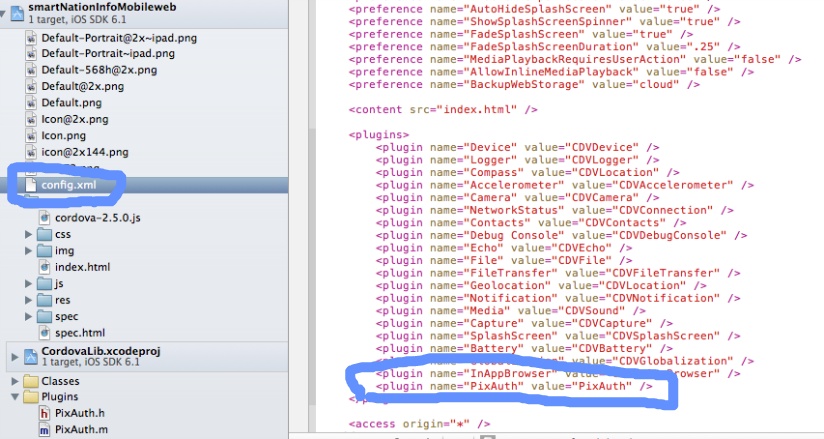Open PixAuth.m implementation file
This screenshot has height=439, width=824.
81,430
